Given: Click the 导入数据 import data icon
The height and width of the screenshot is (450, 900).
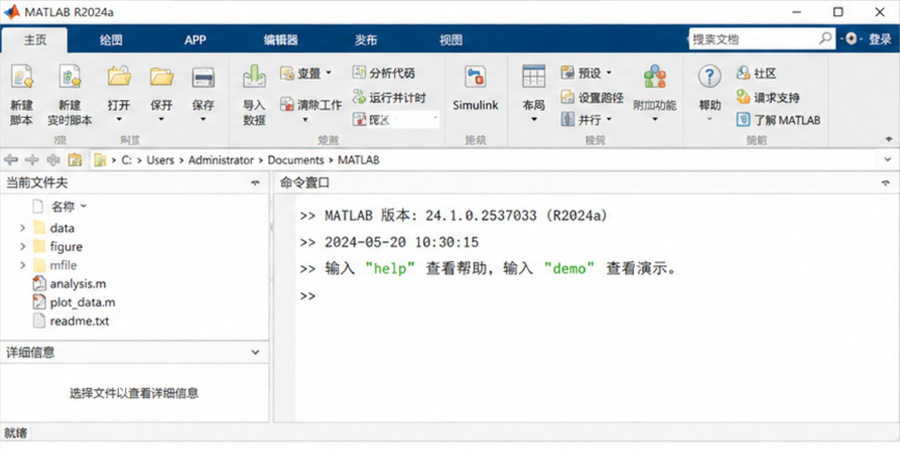Looking at the screenshot, I should pos(254,76).
